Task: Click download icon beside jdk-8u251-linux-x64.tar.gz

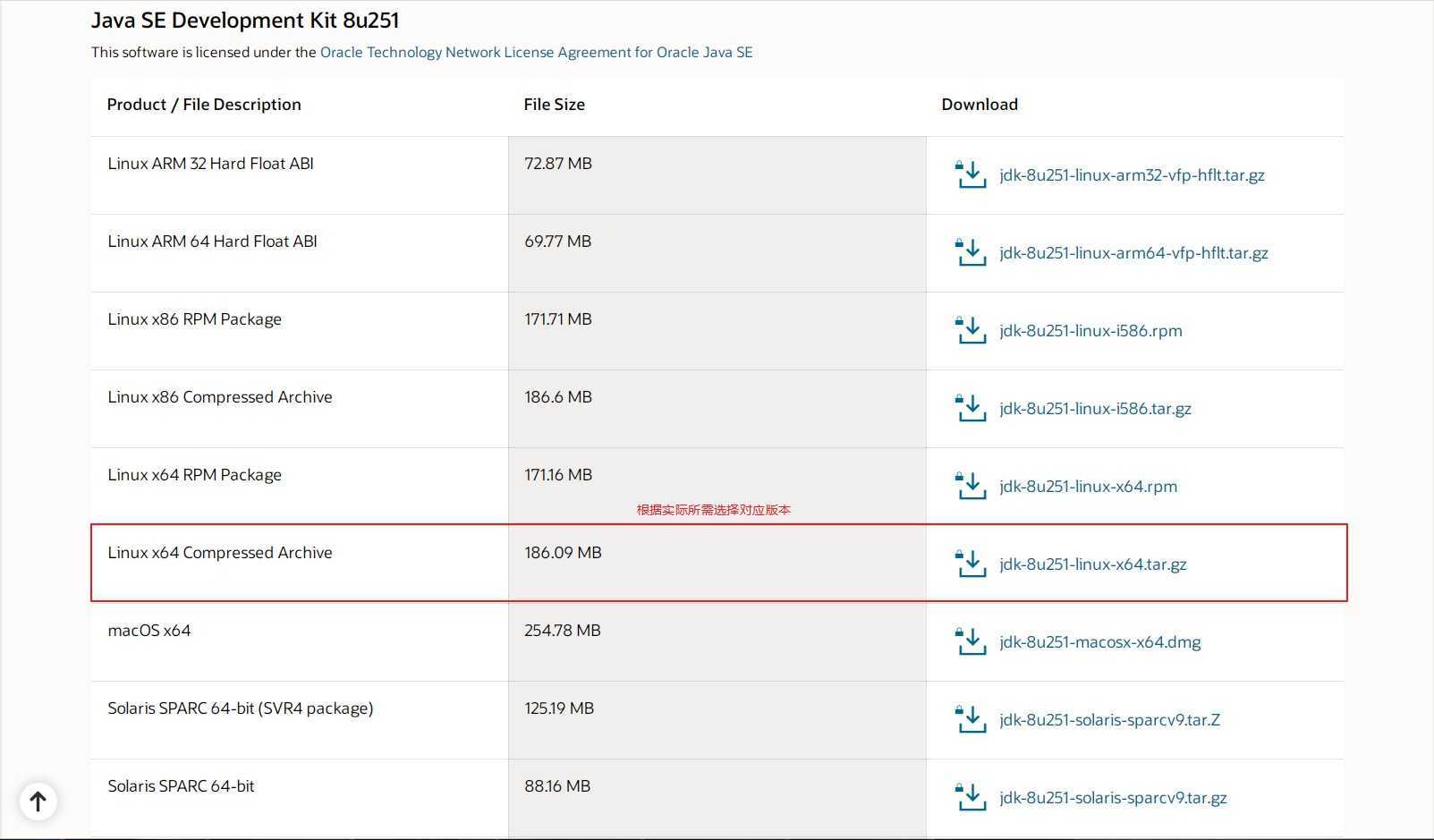Action: (x=971, y=564)
